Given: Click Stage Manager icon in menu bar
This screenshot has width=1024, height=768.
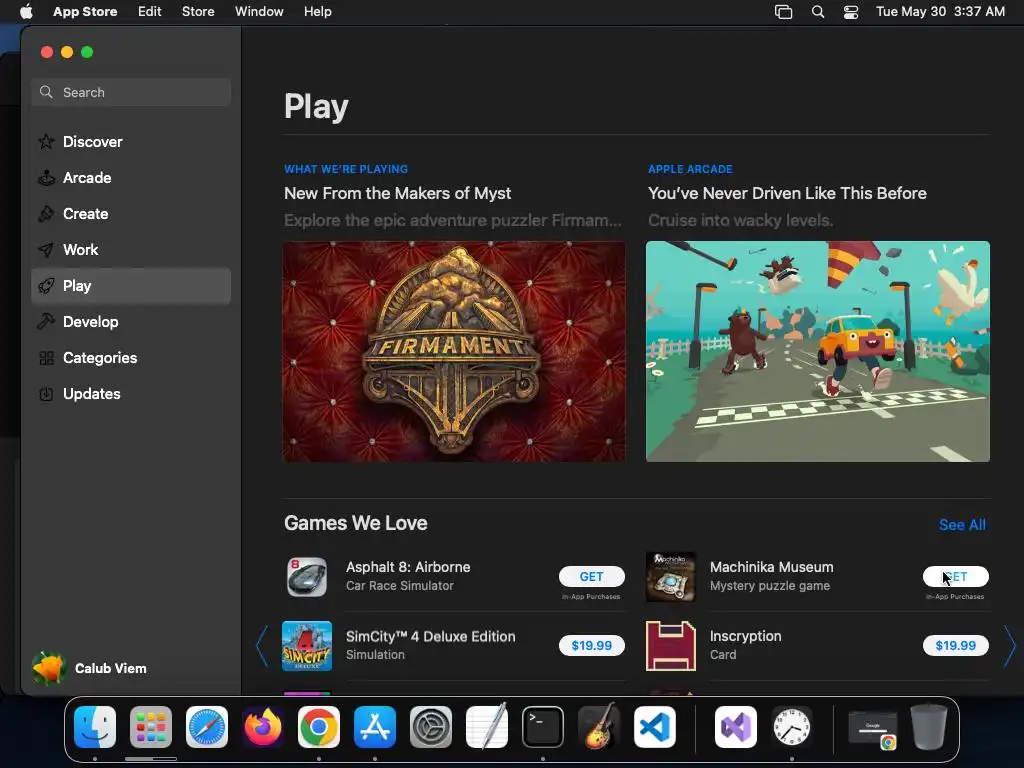Looking at the screenshot, I should [783, 12].
